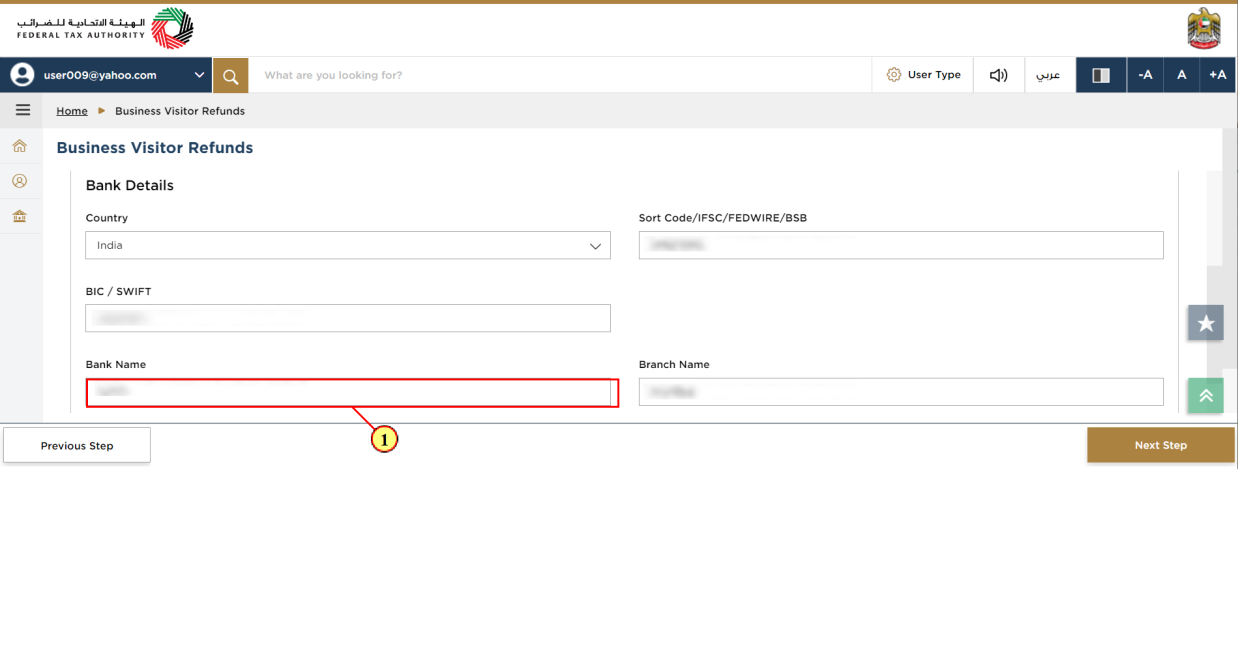1238x648 pixels.
Task: Click the scroll-to-top double chevron button
Action: coord(1206,395)
